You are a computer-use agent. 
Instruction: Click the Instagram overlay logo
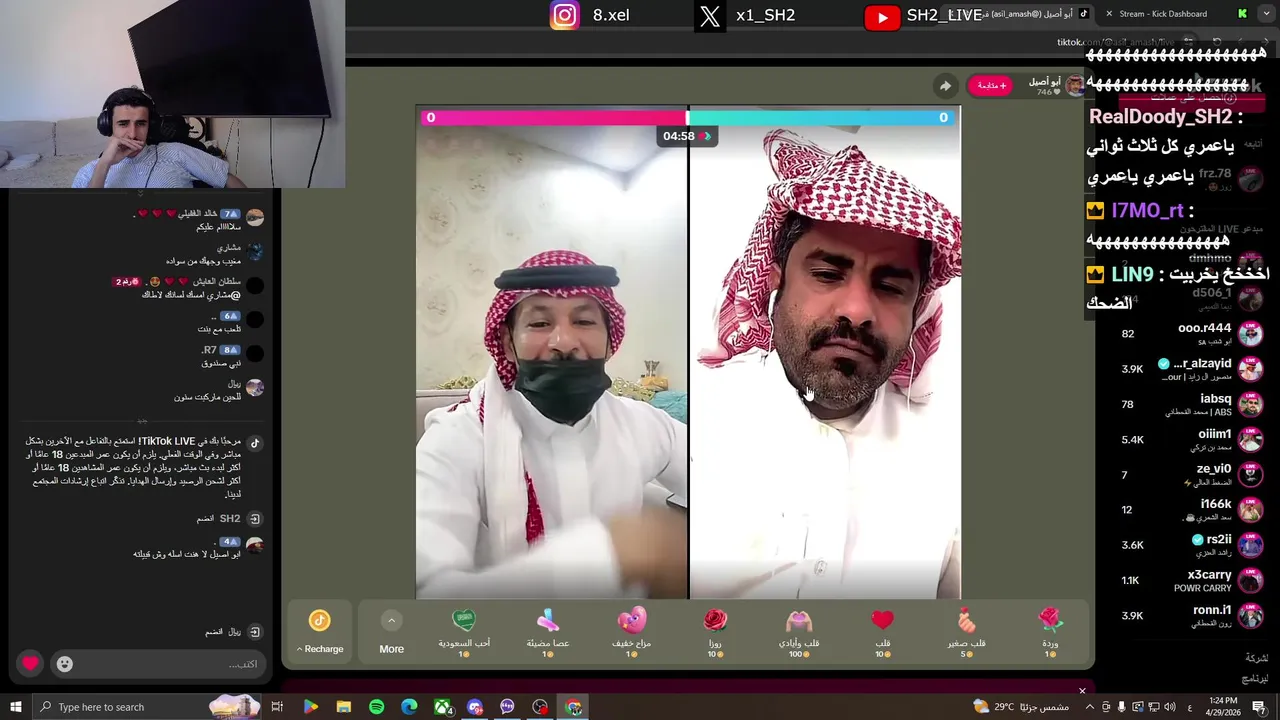(x=565, y=15)
